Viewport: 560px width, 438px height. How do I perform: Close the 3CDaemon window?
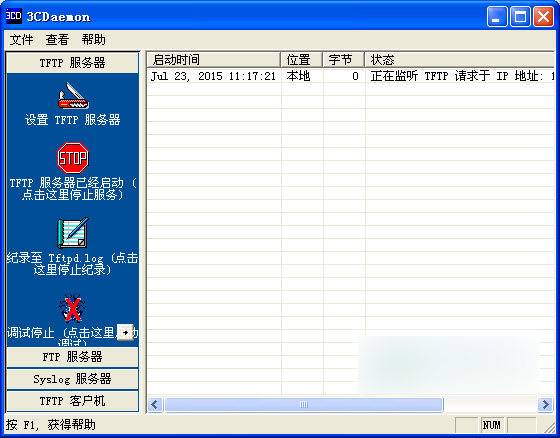click(x=544, y=16)
